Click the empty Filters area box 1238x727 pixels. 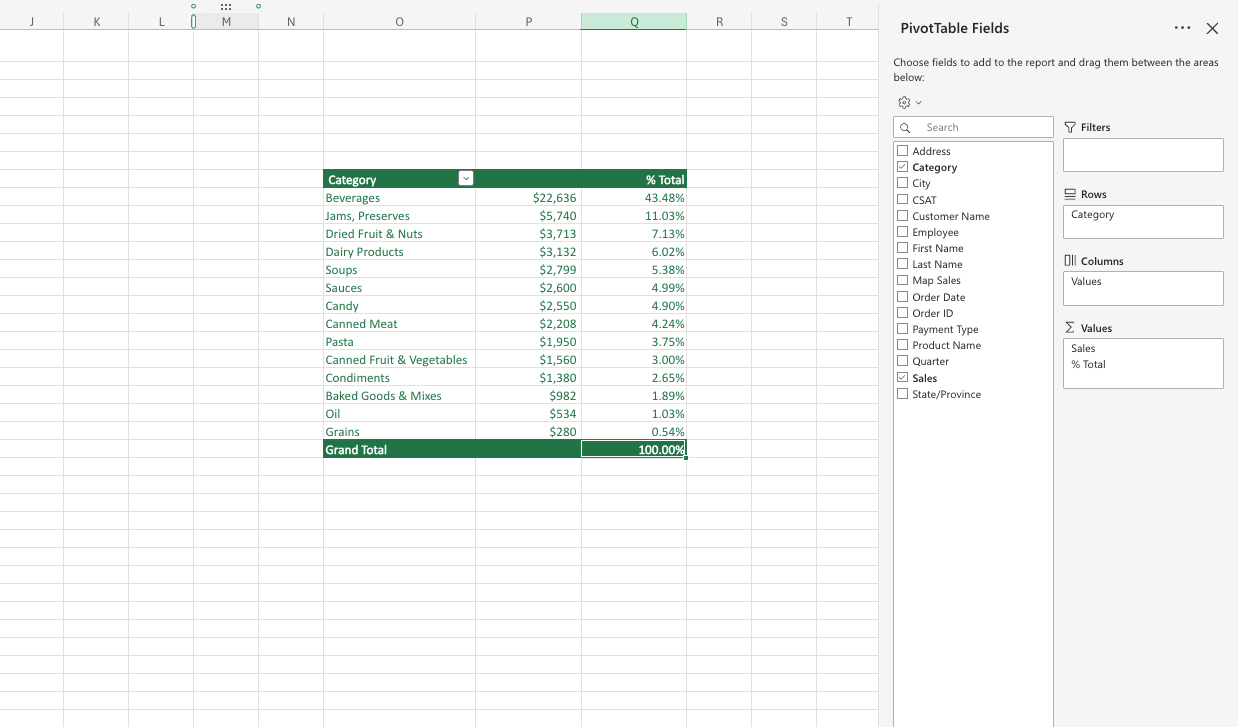click(1143, 155)
